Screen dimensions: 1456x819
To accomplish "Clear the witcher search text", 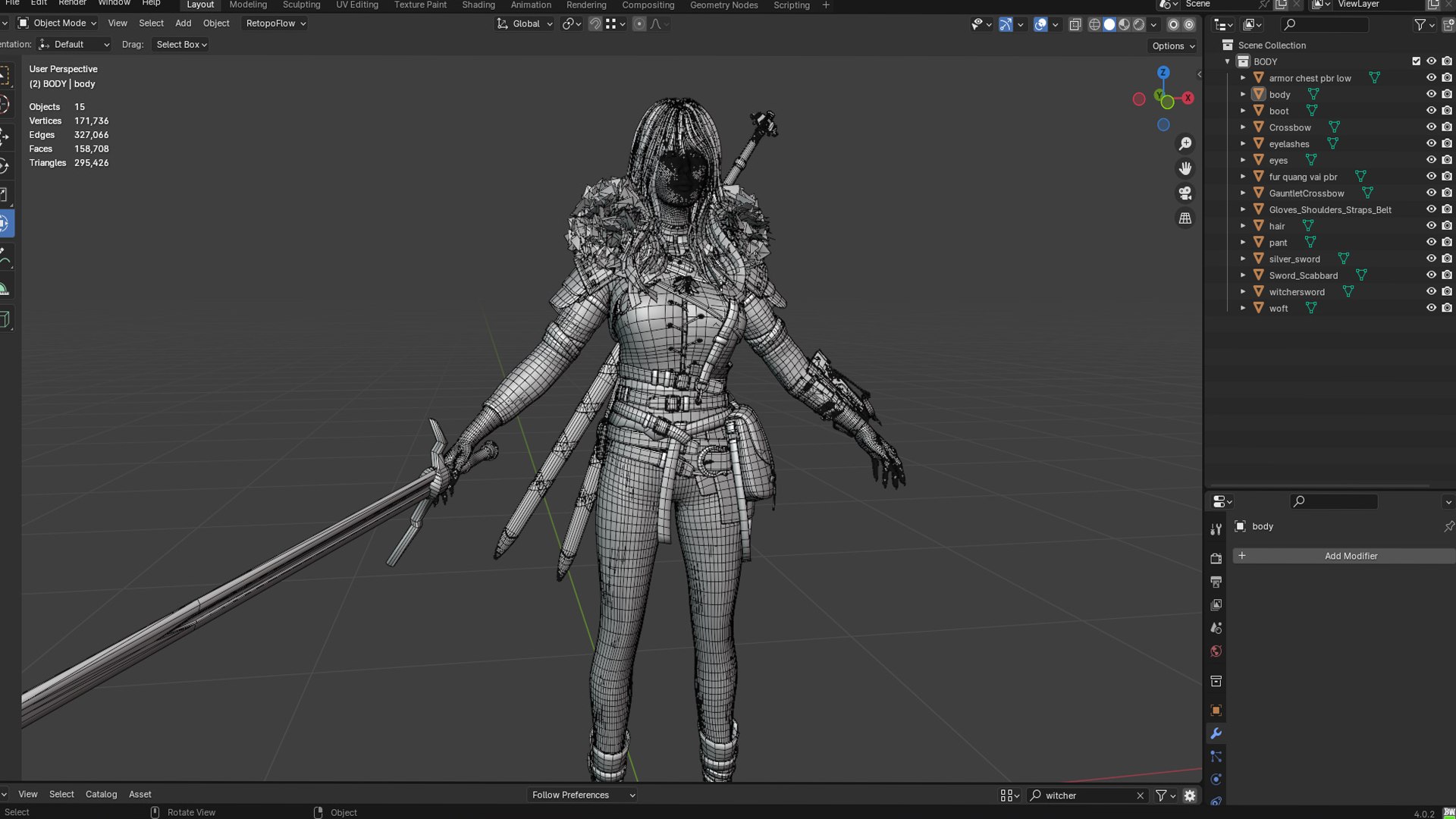I will coord(1140,795).
